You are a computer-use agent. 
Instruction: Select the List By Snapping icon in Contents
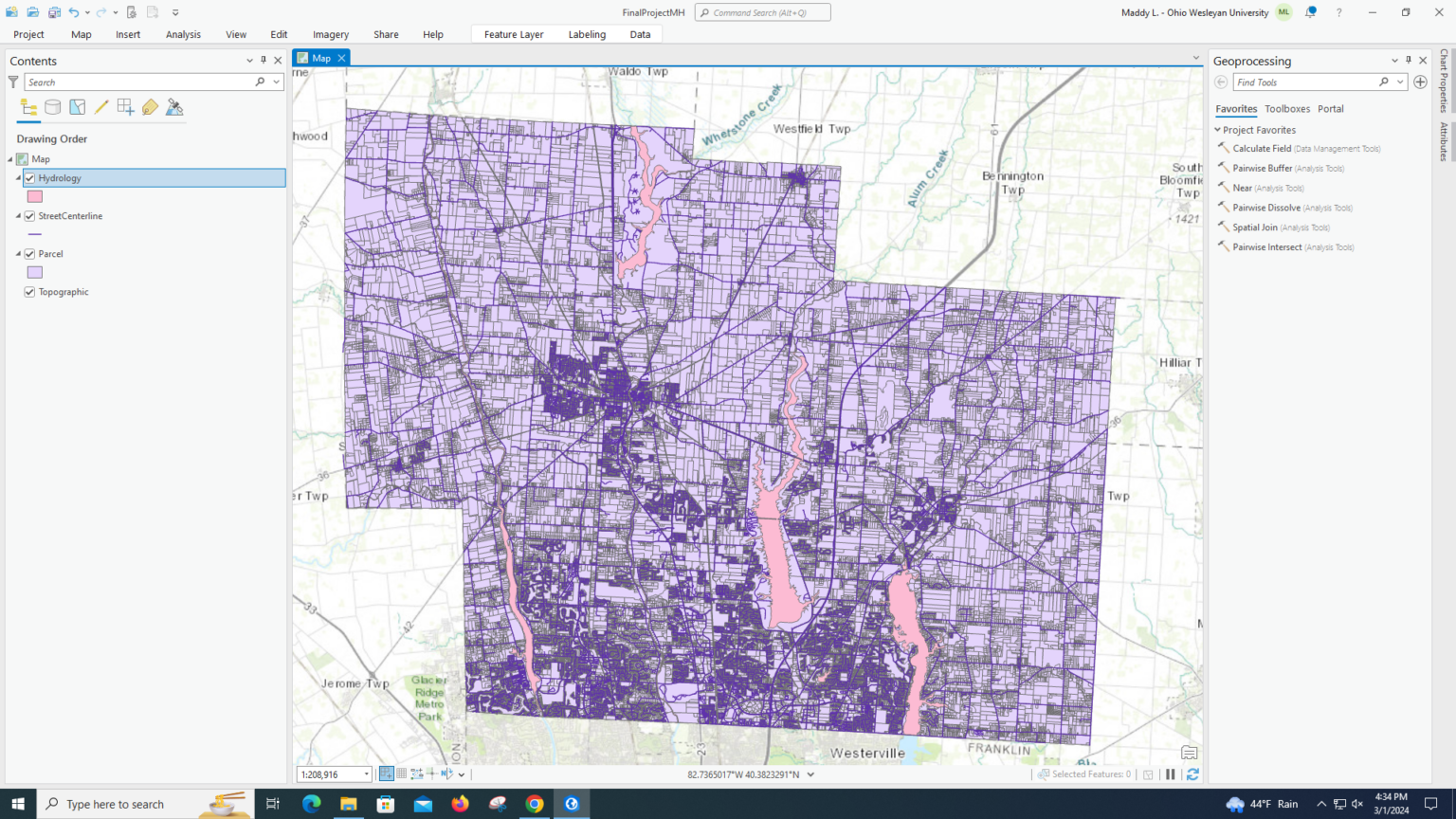point(125,106)
